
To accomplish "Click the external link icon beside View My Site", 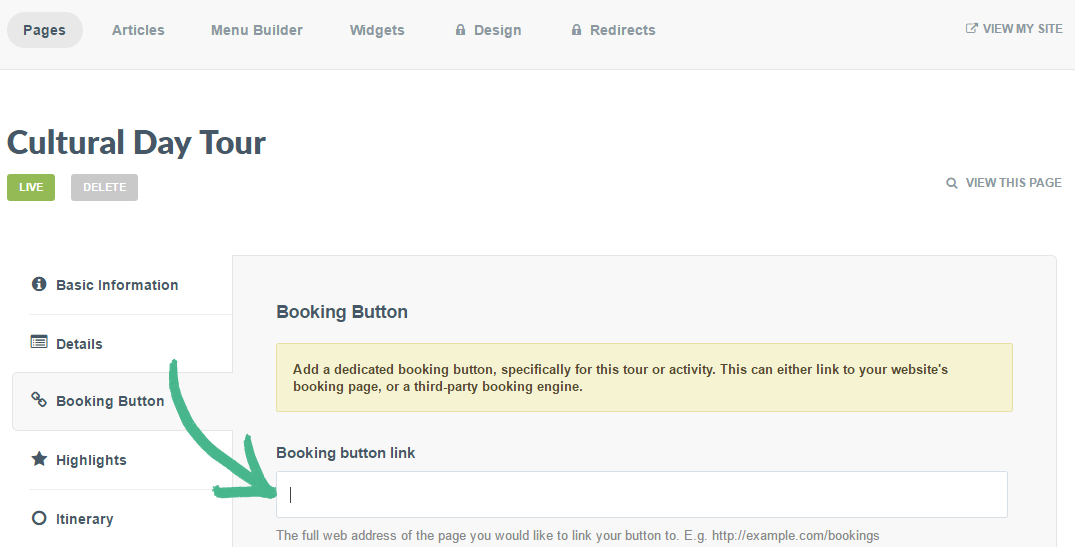I will (x=971, y=29).
